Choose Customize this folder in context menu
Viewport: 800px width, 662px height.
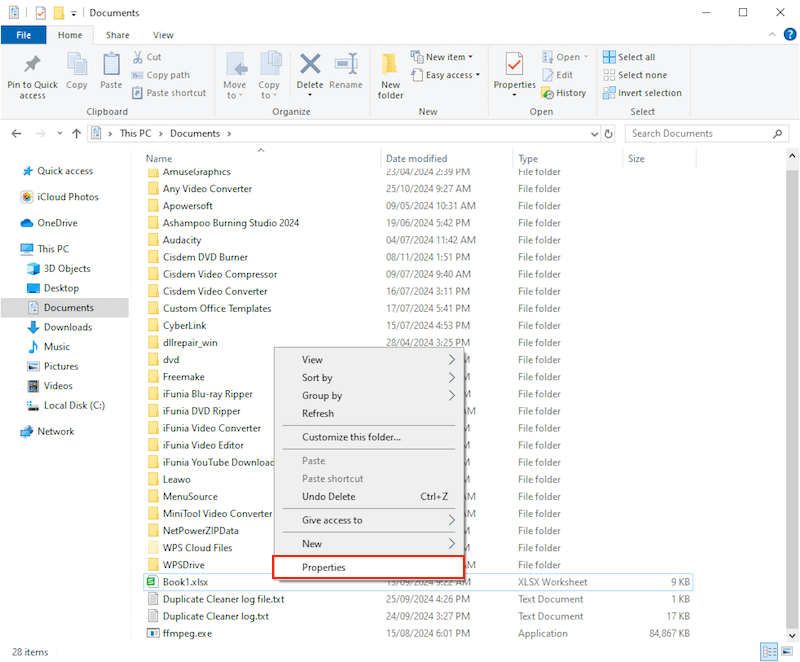coord(368,437)
